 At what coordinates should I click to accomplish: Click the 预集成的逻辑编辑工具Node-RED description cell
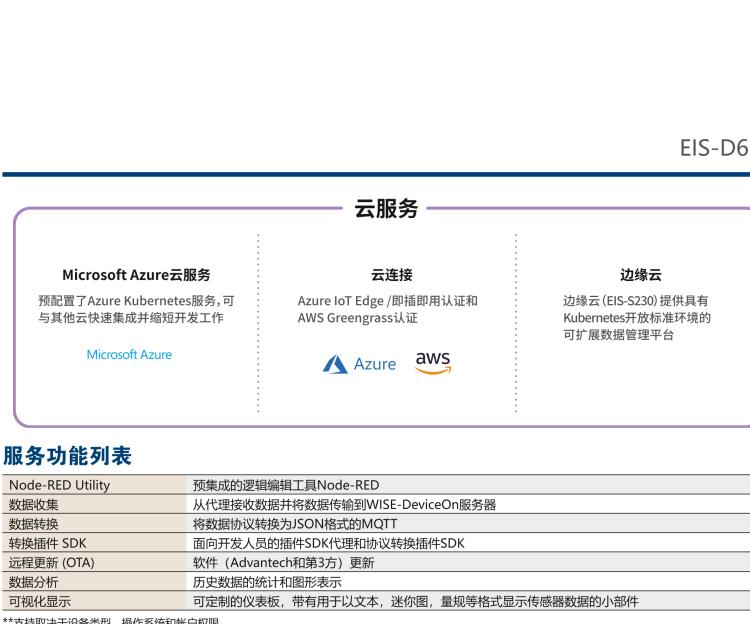click(285, 485)
